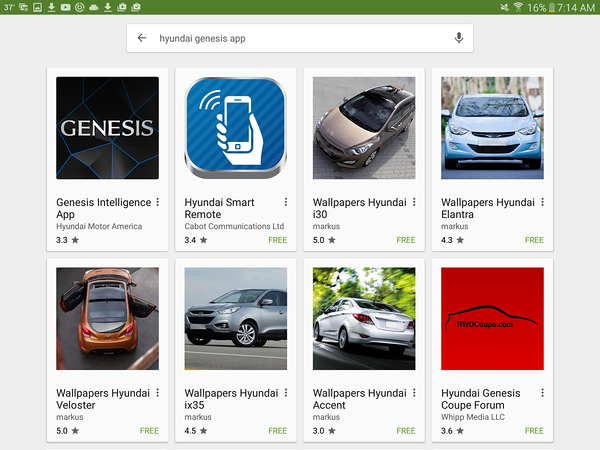Open Wallpapers Hyundai Veloster car image
This screenshot has width=600, height=450.
click(108, 318)
